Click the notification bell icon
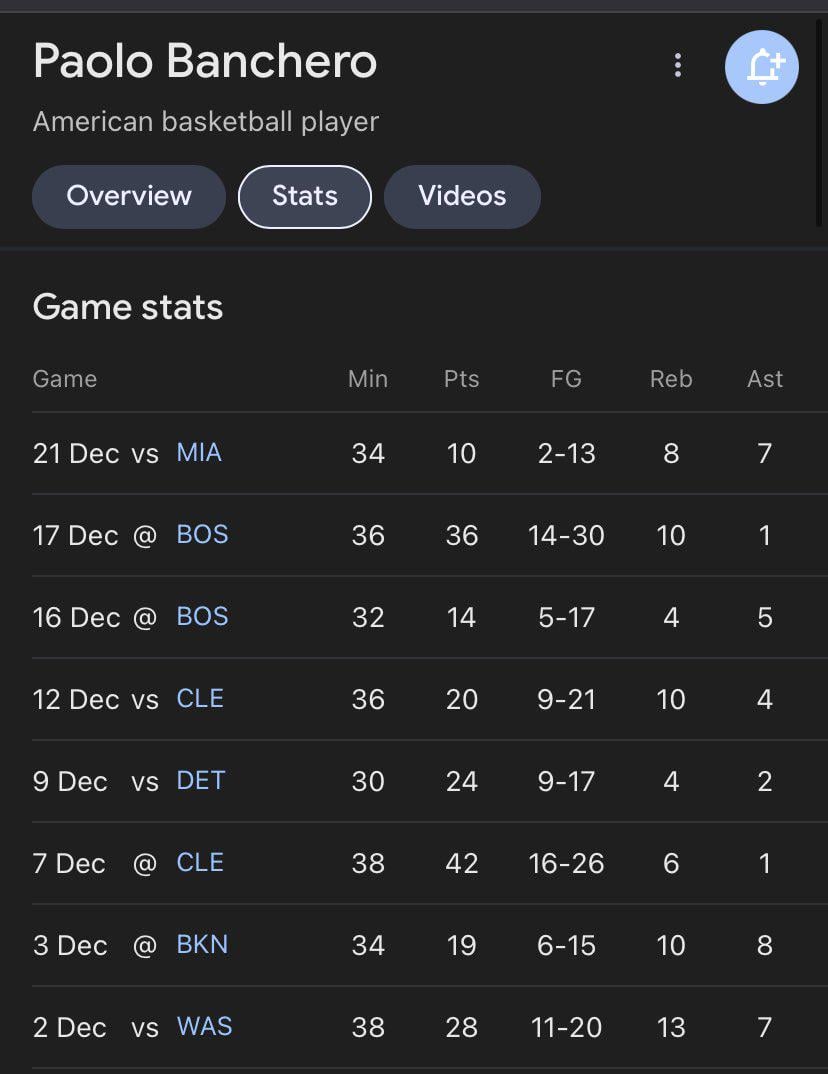The image size is (828, 1074). (x=762, y=67)
